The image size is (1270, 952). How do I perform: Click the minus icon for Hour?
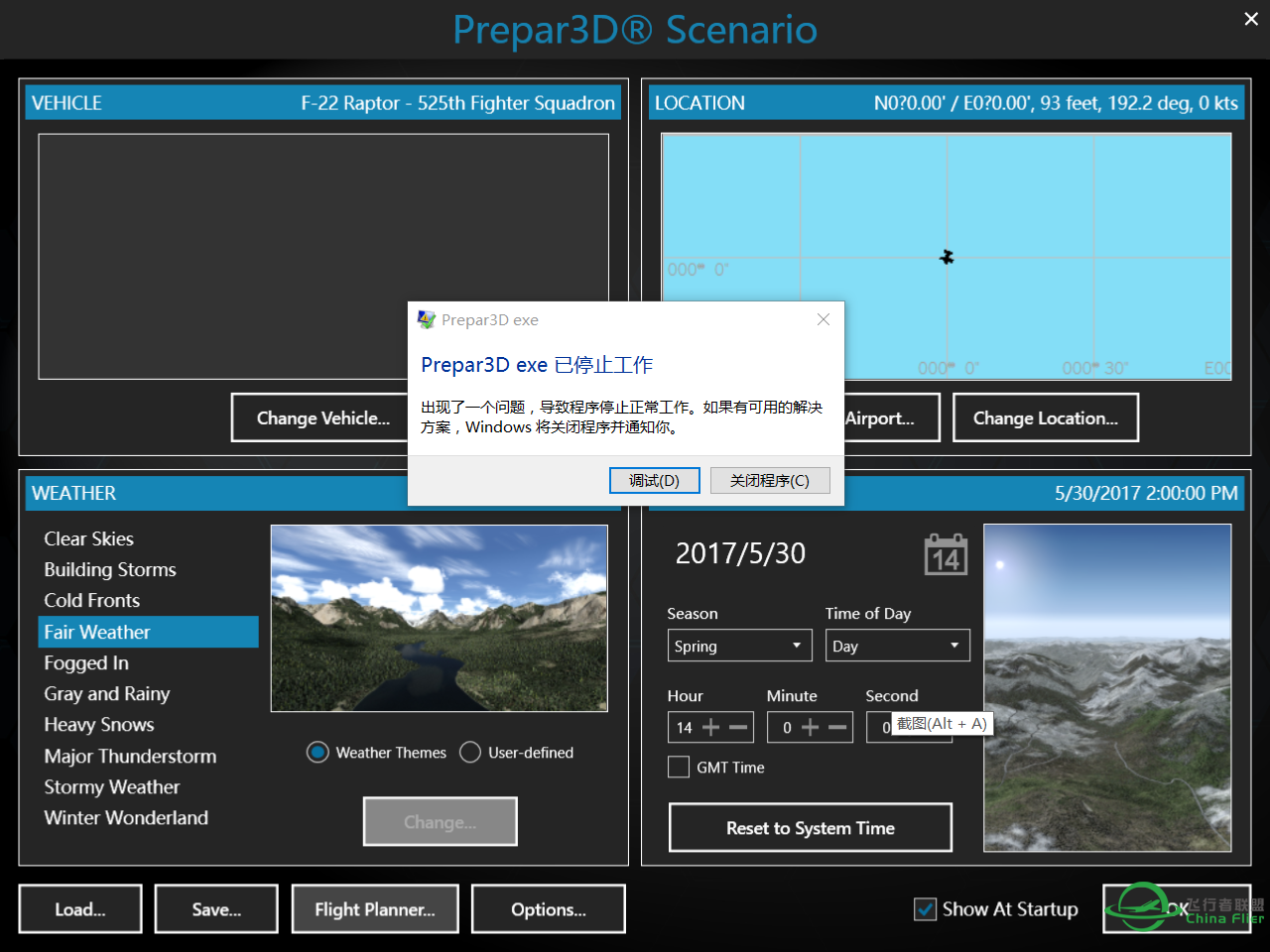coord(738,728)
